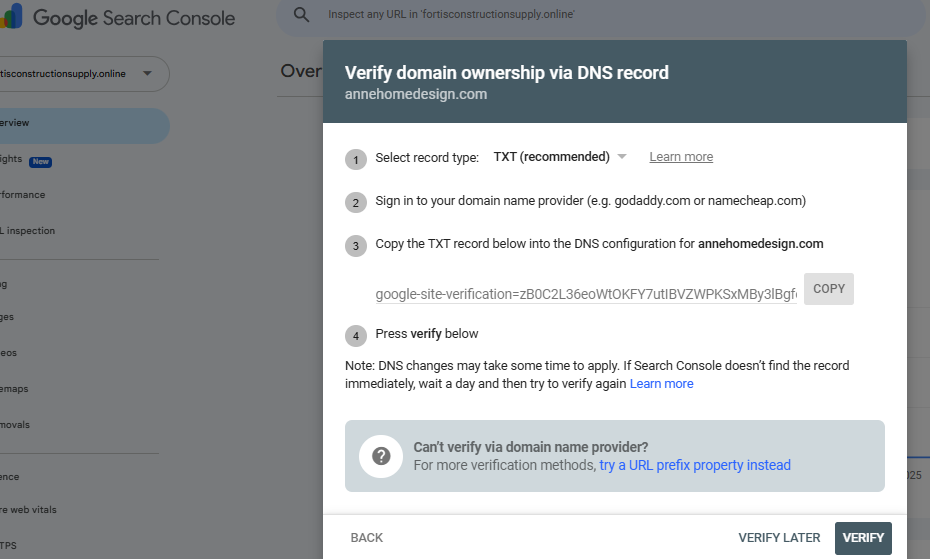Open Performance in the sidebar
Image resolution: width=930 pixels, height=559 pixels.
click(x=22, y=195)
